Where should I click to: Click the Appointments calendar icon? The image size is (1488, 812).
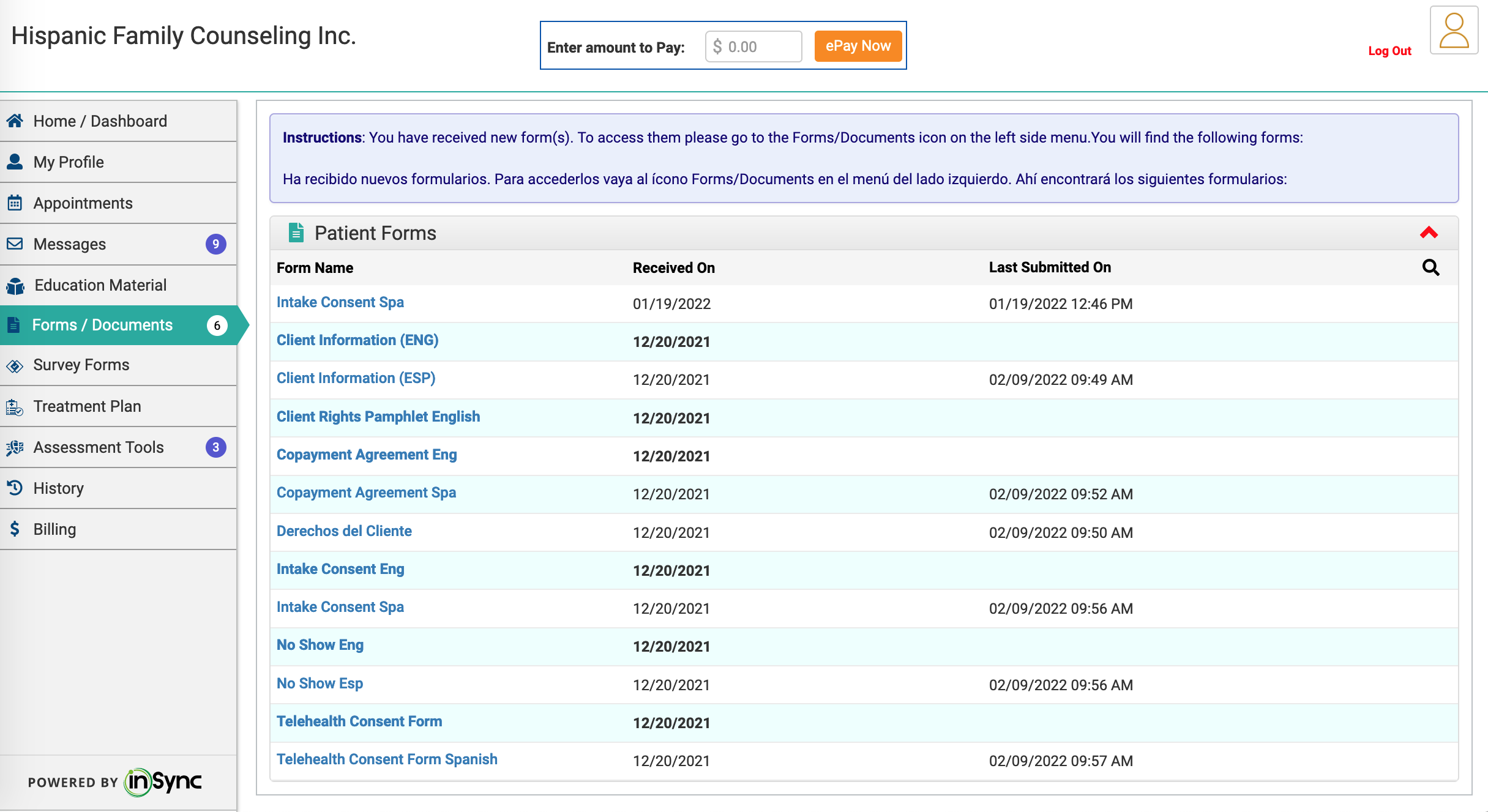[x=15, y=203]
